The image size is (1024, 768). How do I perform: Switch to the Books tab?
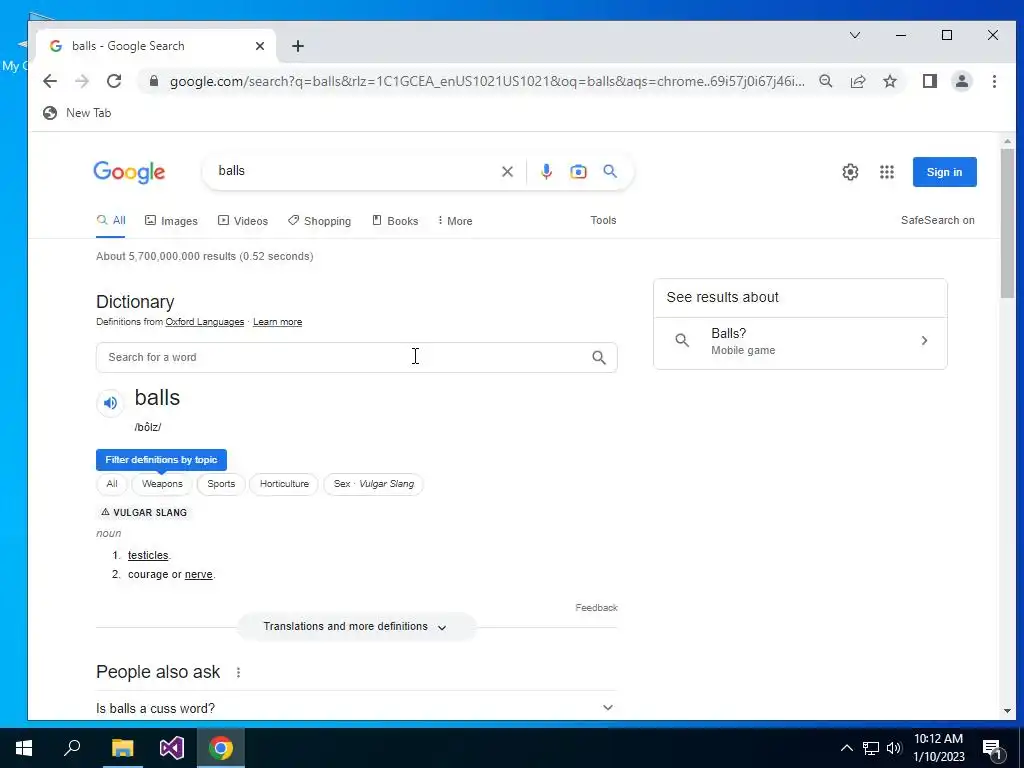395,221
